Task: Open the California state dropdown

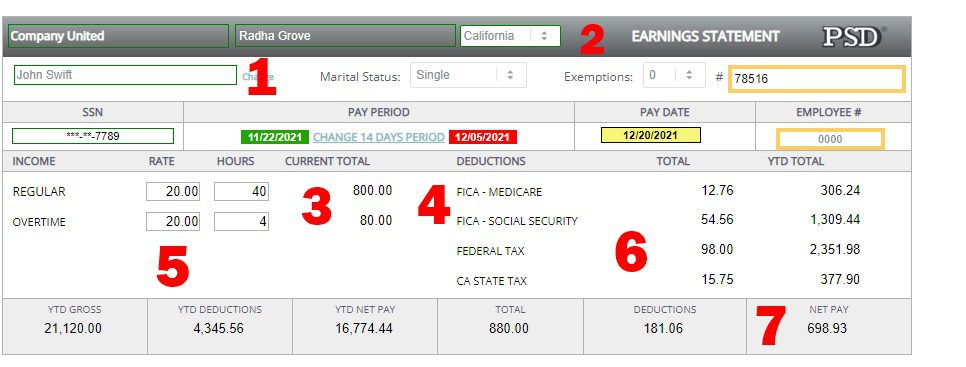Action: (510, 36)
